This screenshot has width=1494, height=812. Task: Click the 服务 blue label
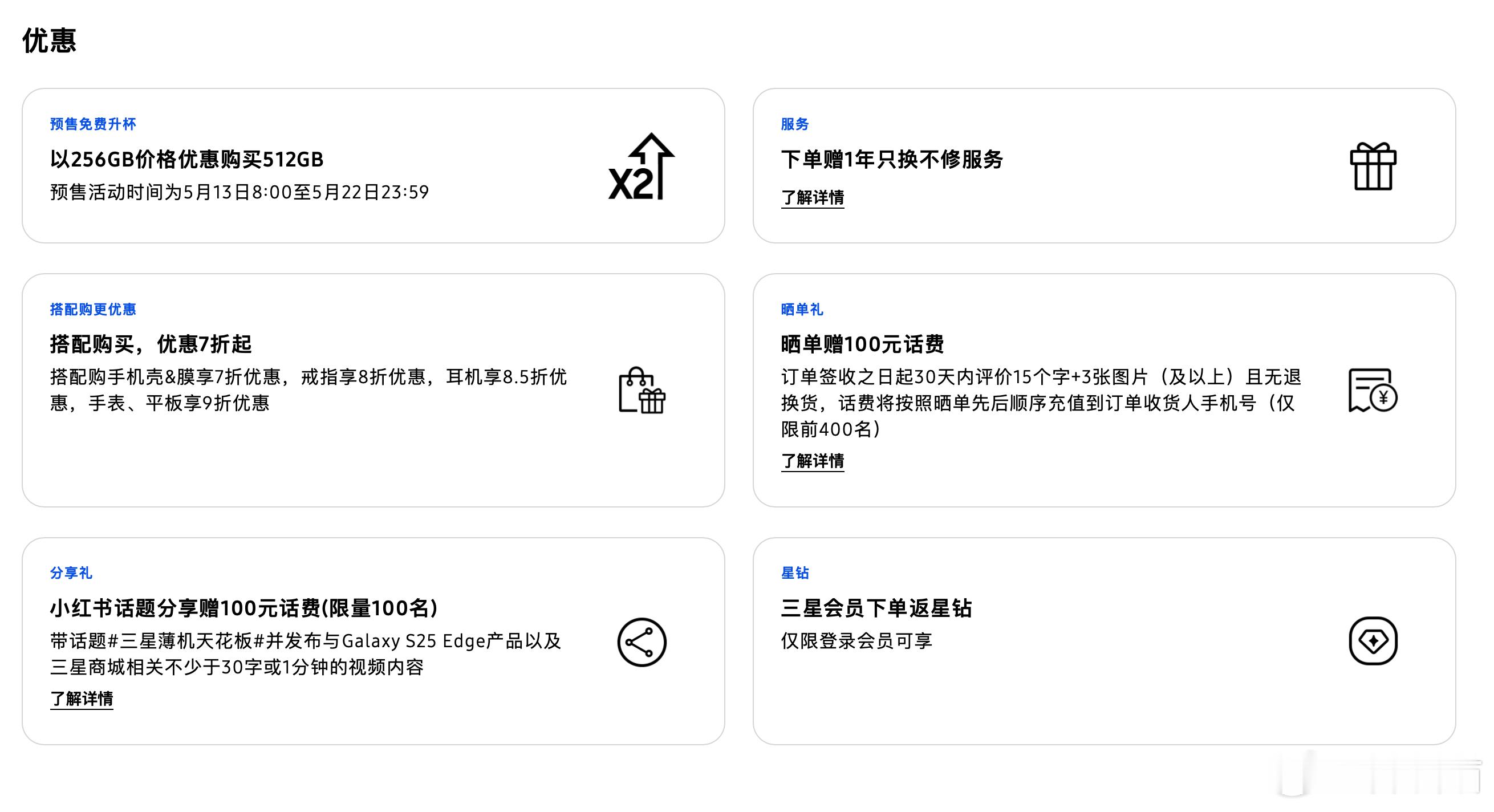point(794,124)
